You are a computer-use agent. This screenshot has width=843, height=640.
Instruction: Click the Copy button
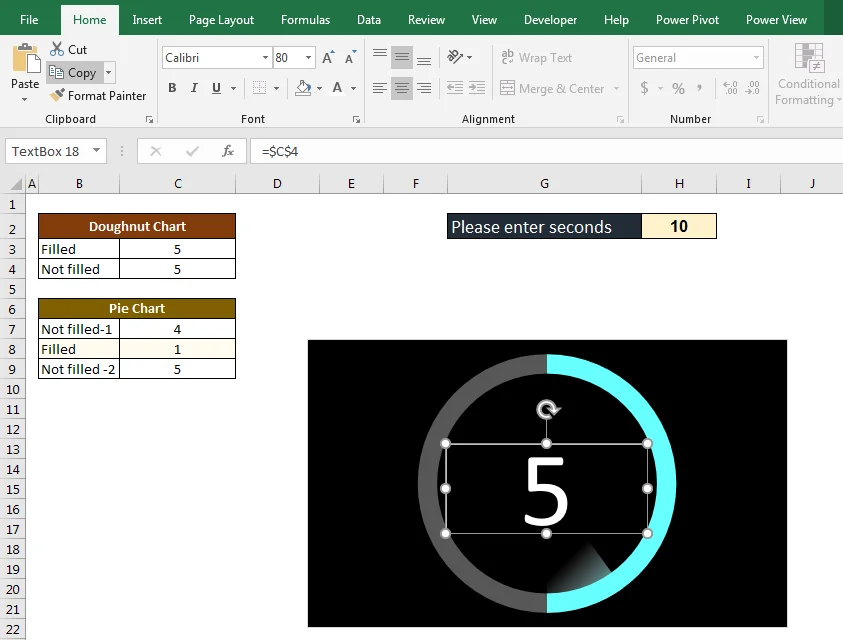73,73
